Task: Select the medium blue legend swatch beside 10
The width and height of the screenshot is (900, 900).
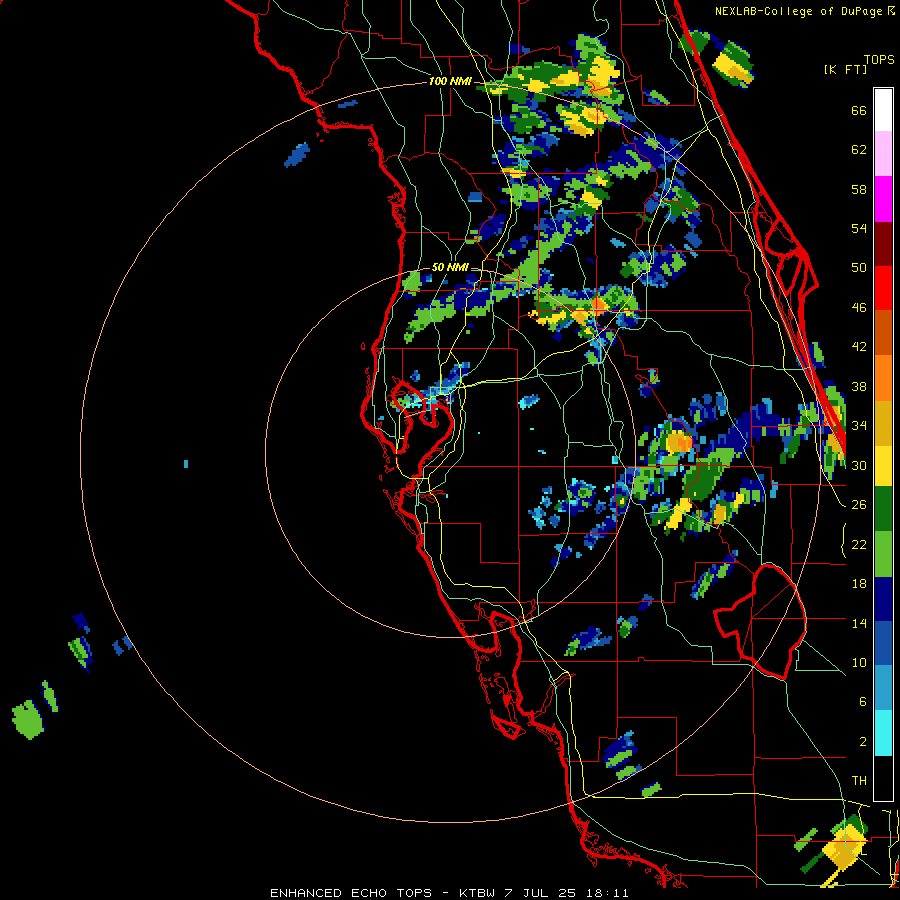Action: tap(883, 643)
